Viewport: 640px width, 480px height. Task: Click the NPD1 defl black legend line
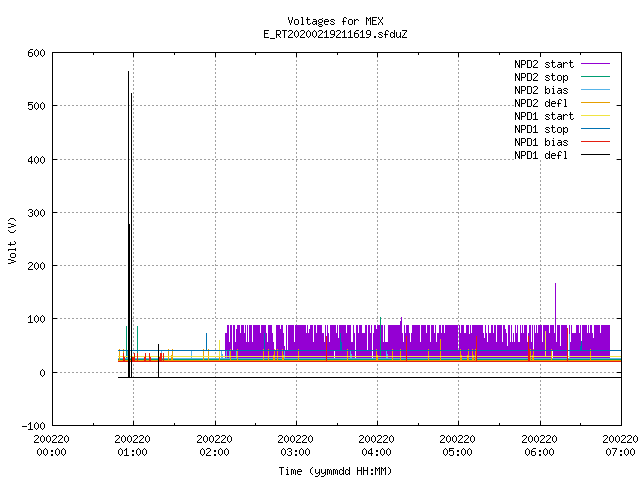[x=595, y=155]
